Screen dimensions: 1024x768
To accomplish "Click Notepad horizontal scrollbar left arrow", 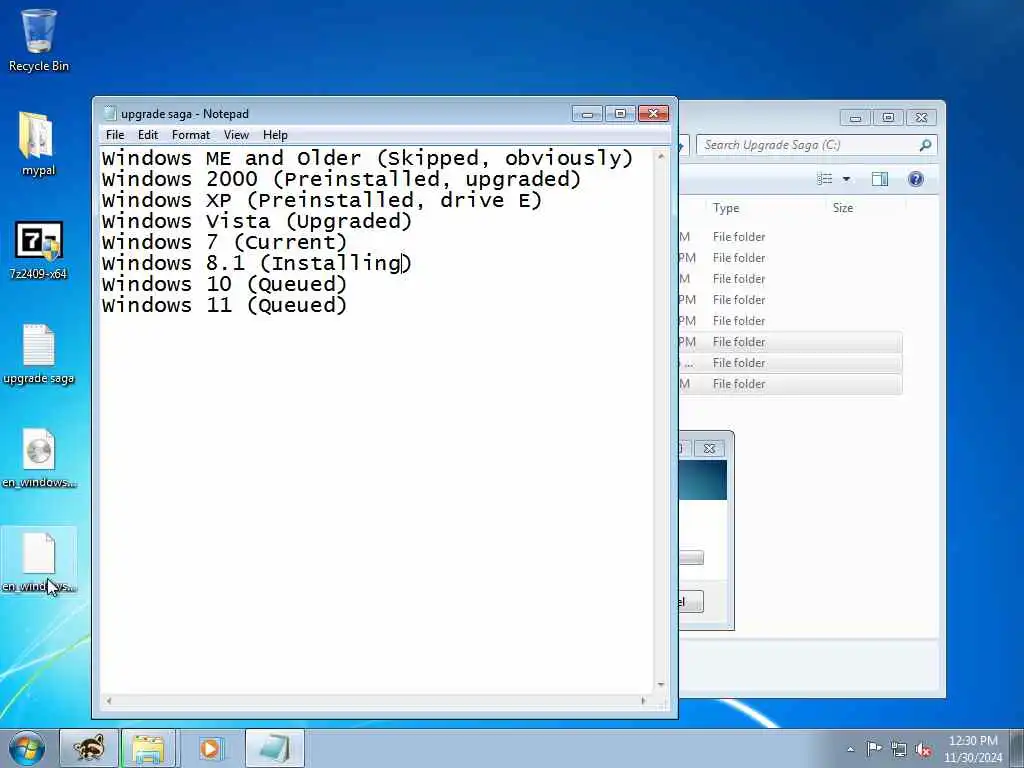I will (x=109, y=701).
